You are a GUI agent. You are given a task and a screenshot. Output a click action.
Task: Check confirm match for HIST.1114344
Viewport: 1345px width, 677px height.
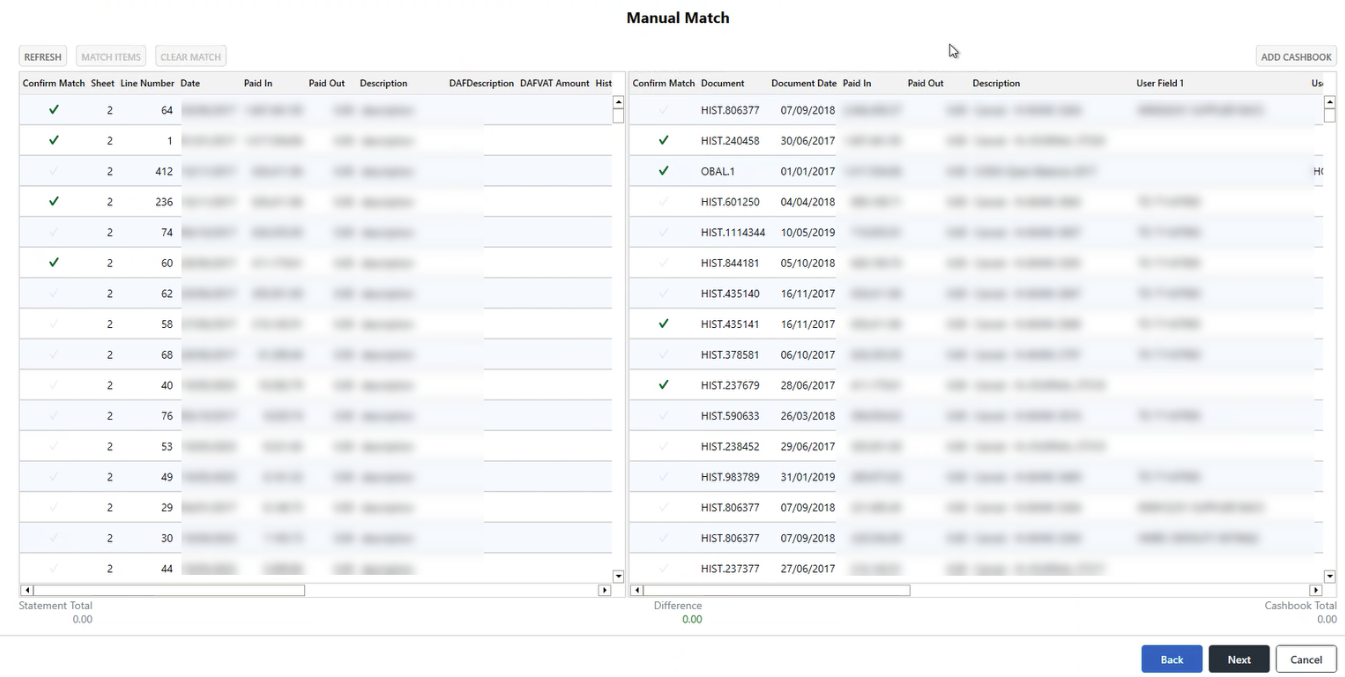tap(663, 233)
